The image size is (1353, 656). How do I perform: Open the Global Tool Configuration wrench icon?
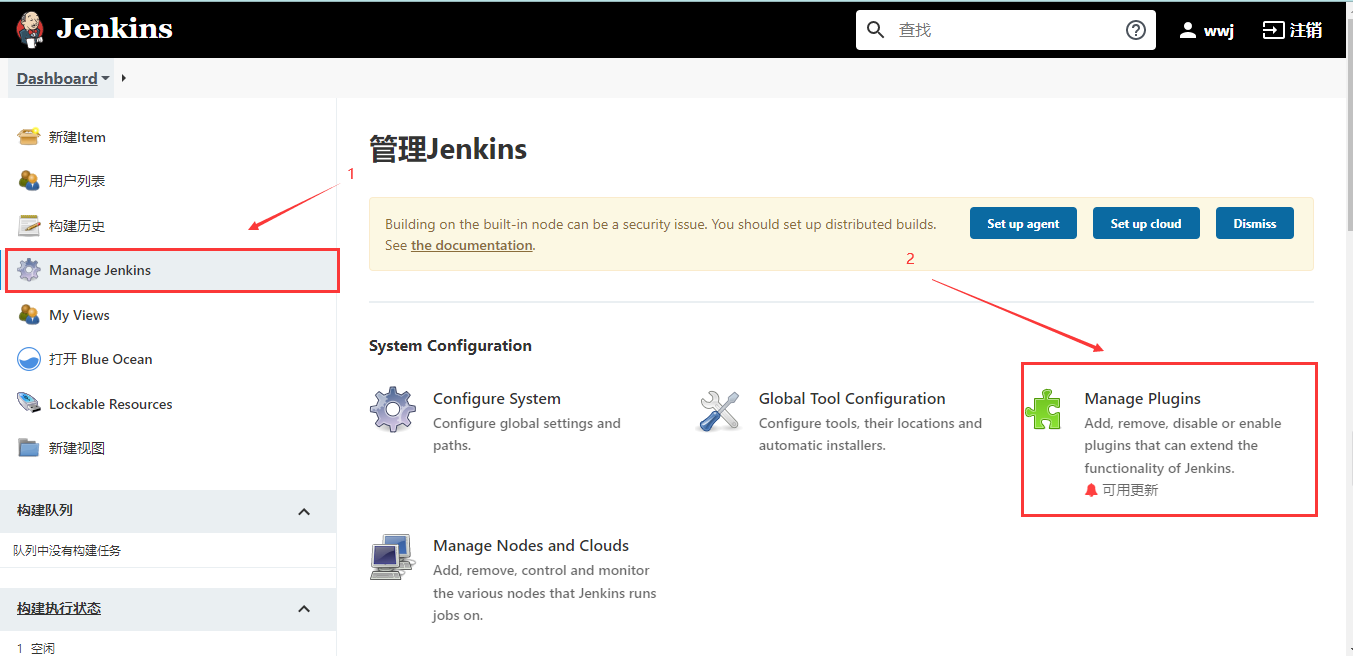point(719,410)
